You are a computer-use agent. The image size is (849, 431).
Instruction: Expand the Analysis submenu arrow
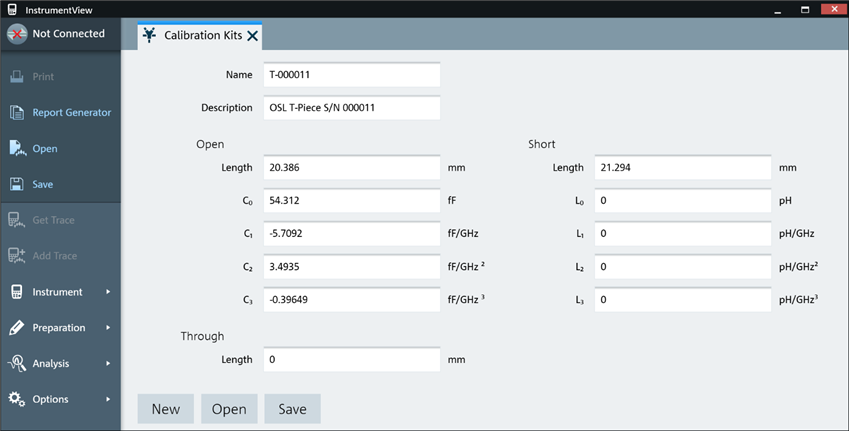coord(108,363)
